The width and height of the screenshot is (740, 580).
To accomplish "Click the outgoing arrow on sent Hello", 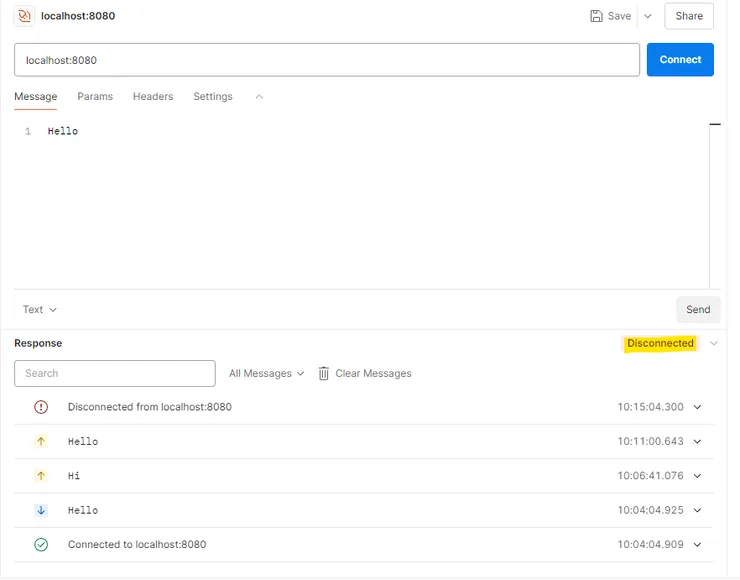I will [41, 441].
